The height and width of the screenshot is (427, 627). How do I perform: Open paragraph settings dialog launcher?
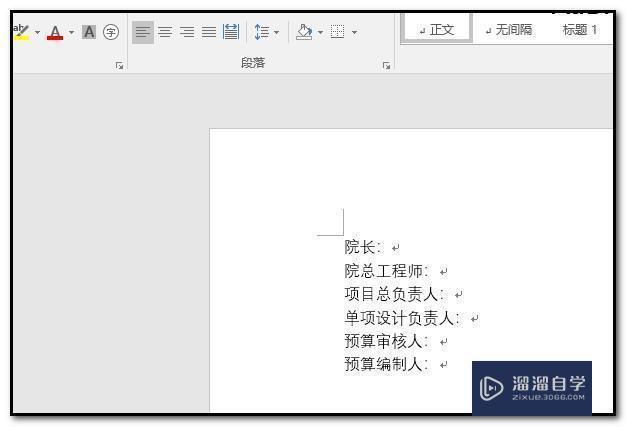point(386,66)
